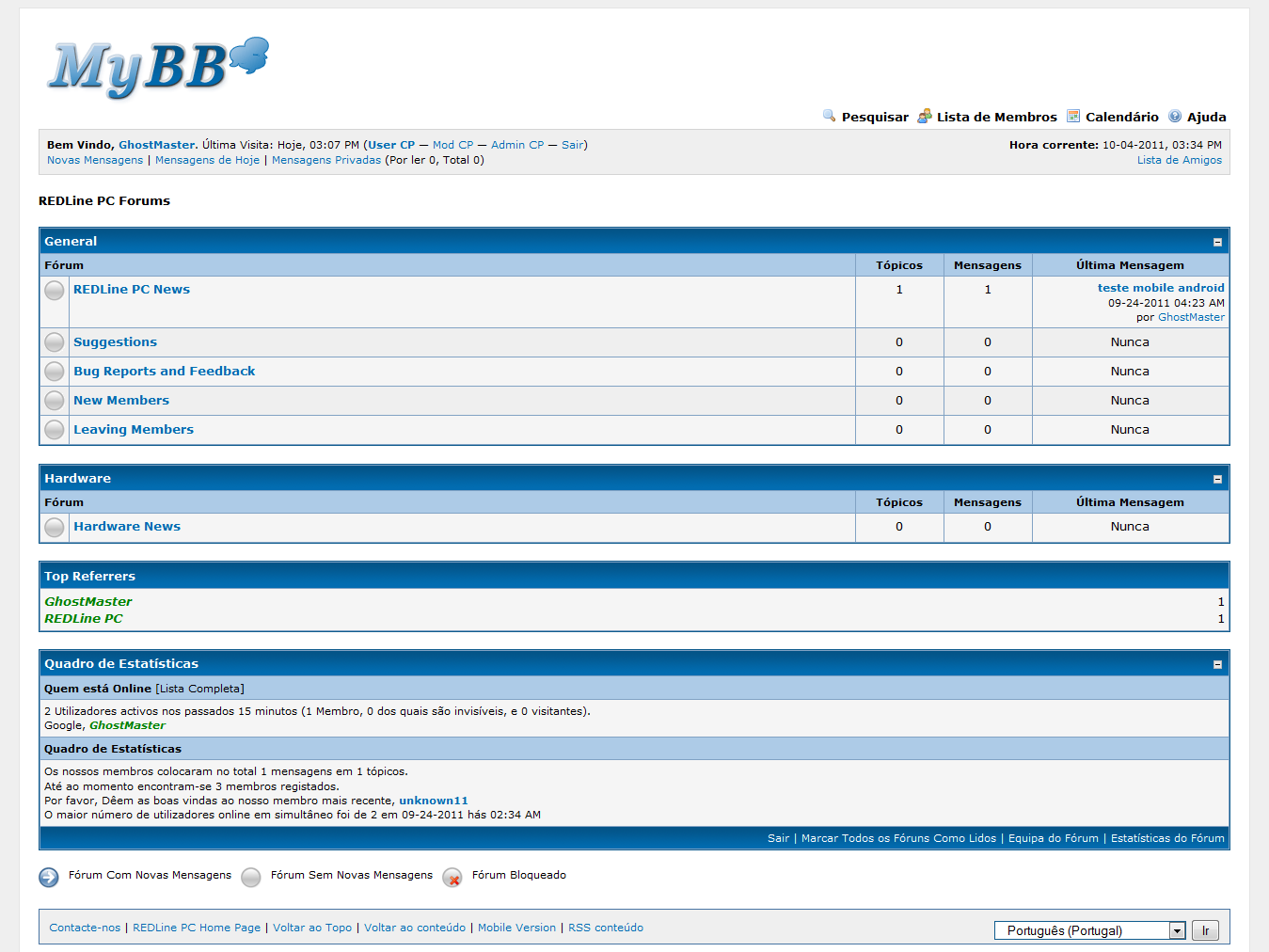Open the Mod CP link
The width and height of the screenshot is (1269, 952).
tap(452, 145)
